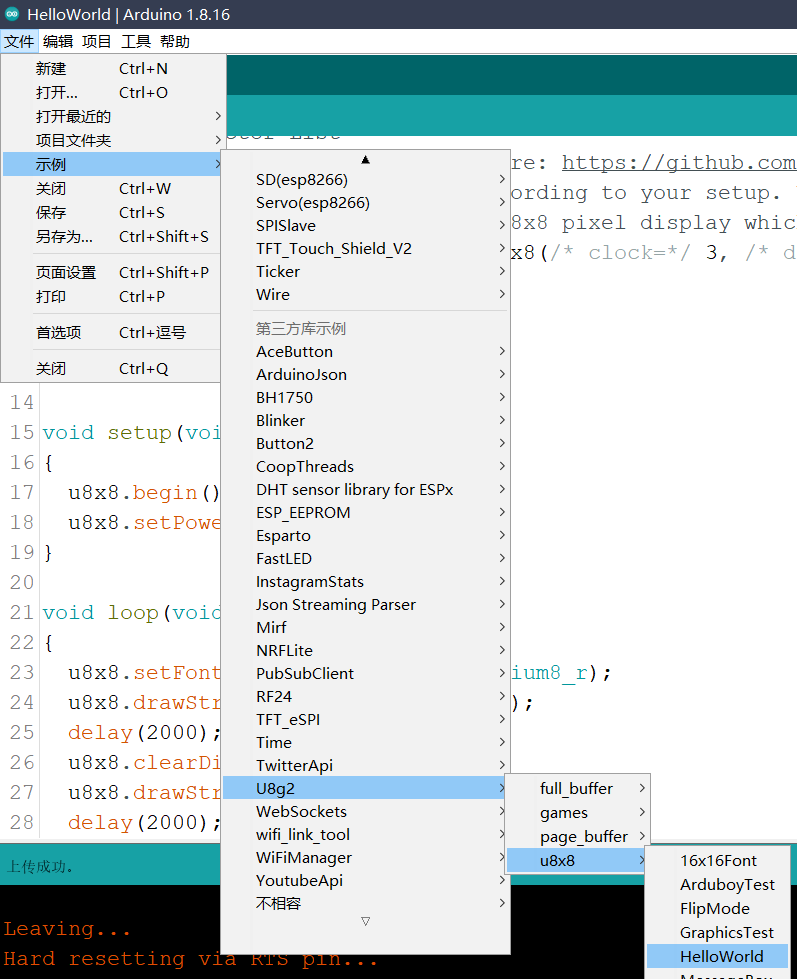Choose 打印 Ctrl+P entry
797x979 pixels.
112,297
